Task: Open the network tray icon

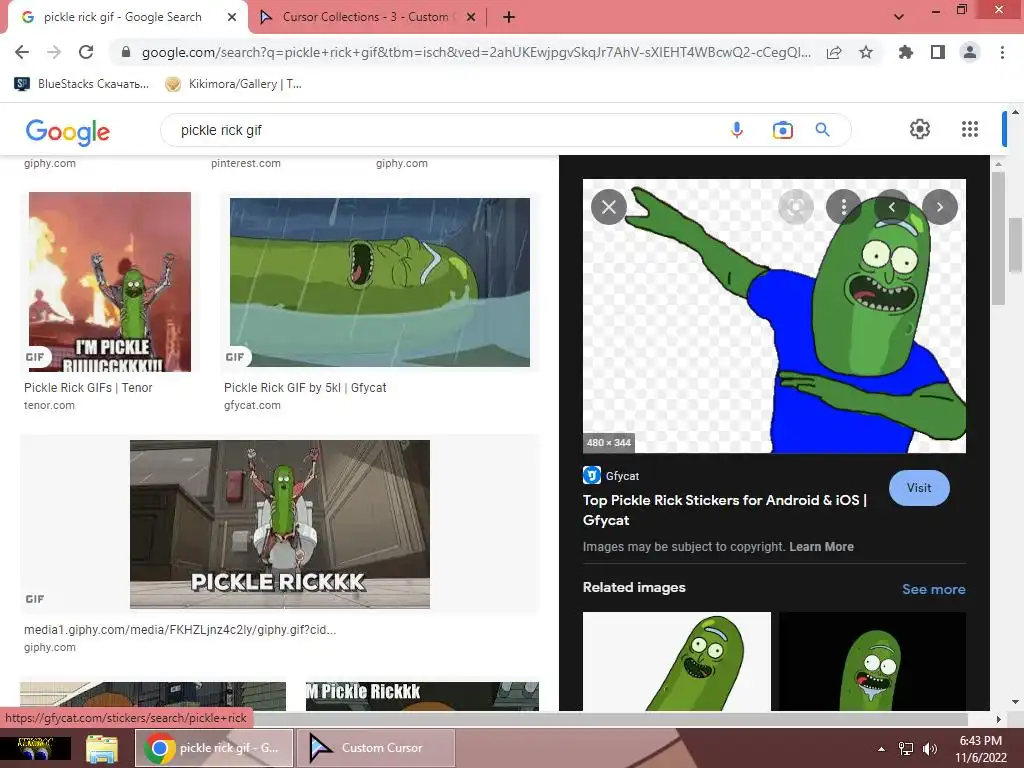Action: [x=906, y=749]
